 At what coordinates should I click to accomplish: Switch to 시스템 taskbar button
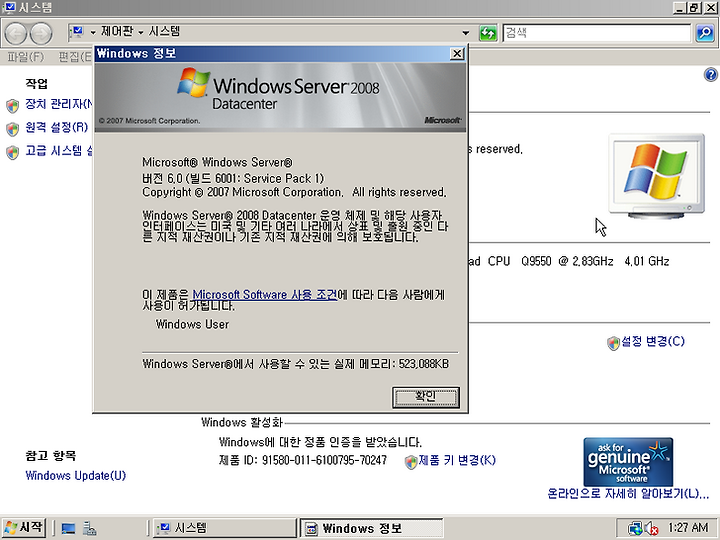click(225, 528)
